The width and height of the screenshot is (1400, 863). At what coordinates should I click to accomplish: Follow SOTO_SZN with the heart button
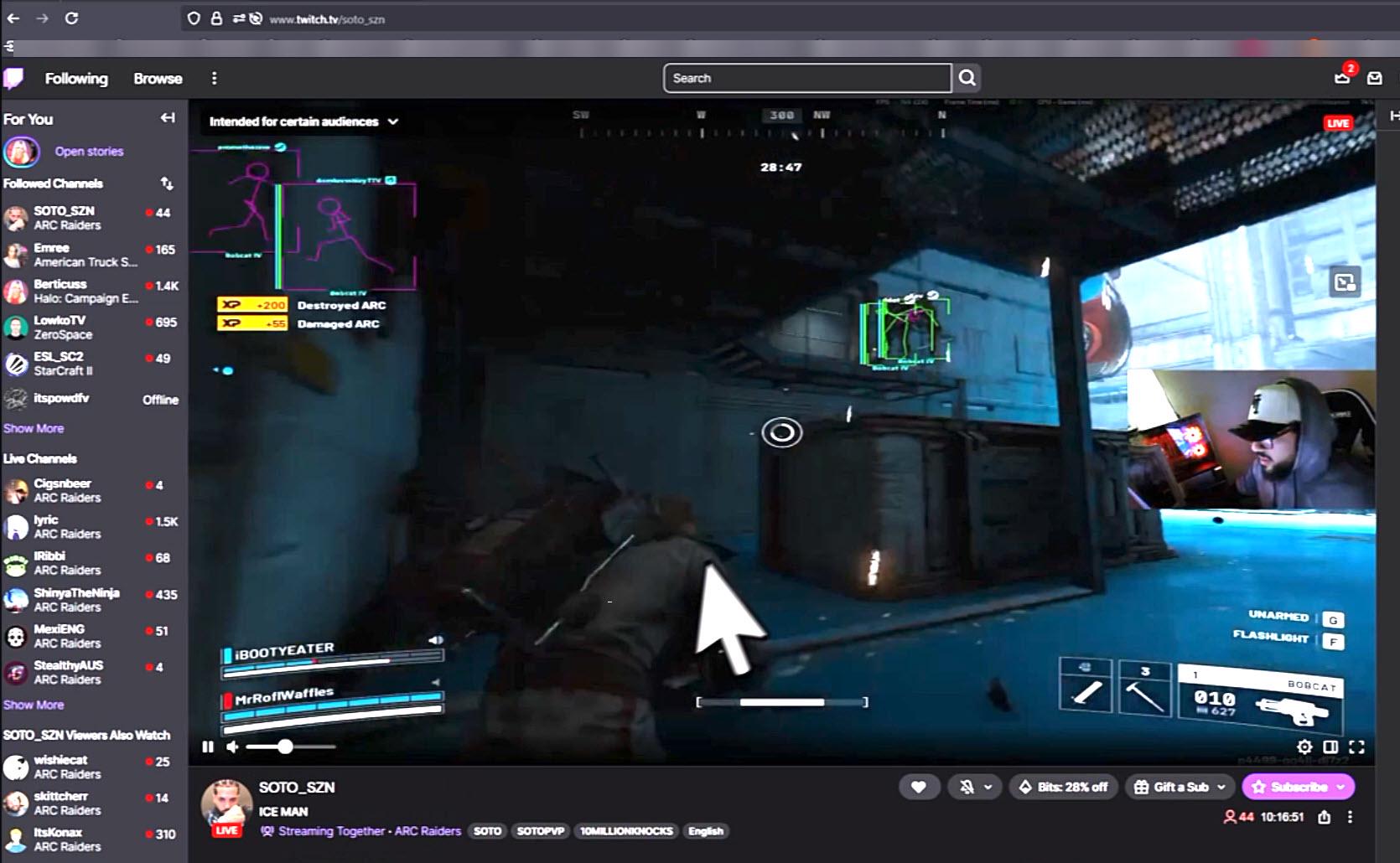coord(919,787)
